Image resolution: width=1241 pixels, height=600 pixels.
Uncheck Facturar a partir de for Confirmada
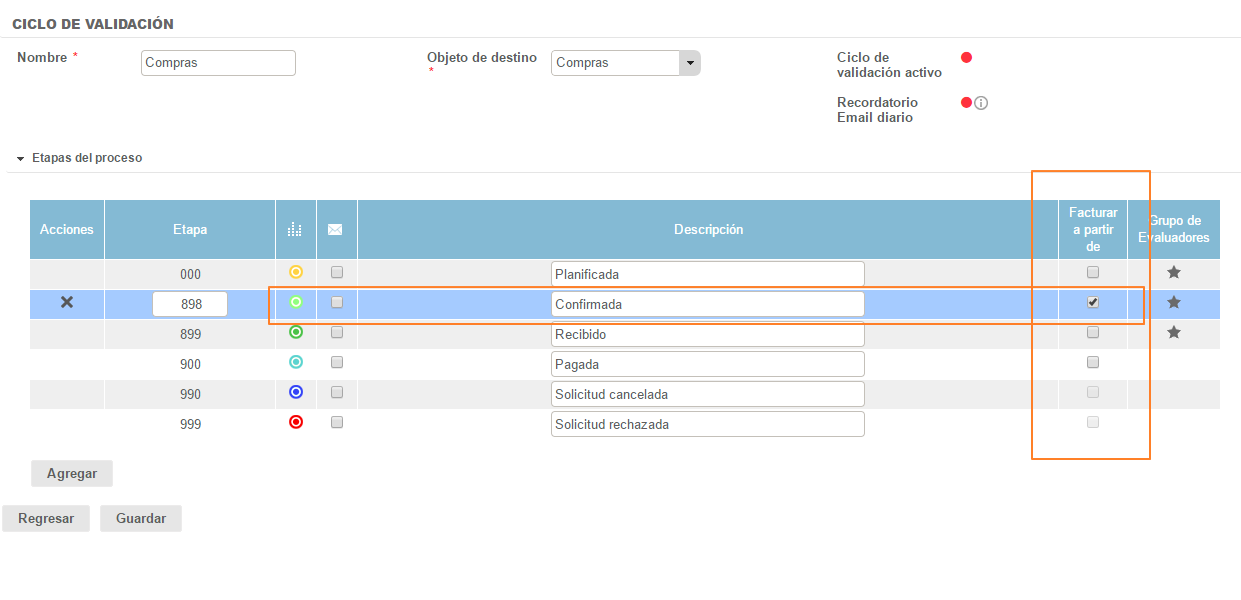(x=1093, y=302)
